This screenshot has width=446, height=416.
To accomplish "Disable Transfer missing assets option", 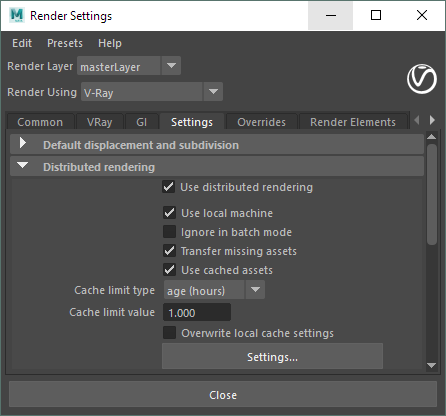I will [x=169, y=251].
